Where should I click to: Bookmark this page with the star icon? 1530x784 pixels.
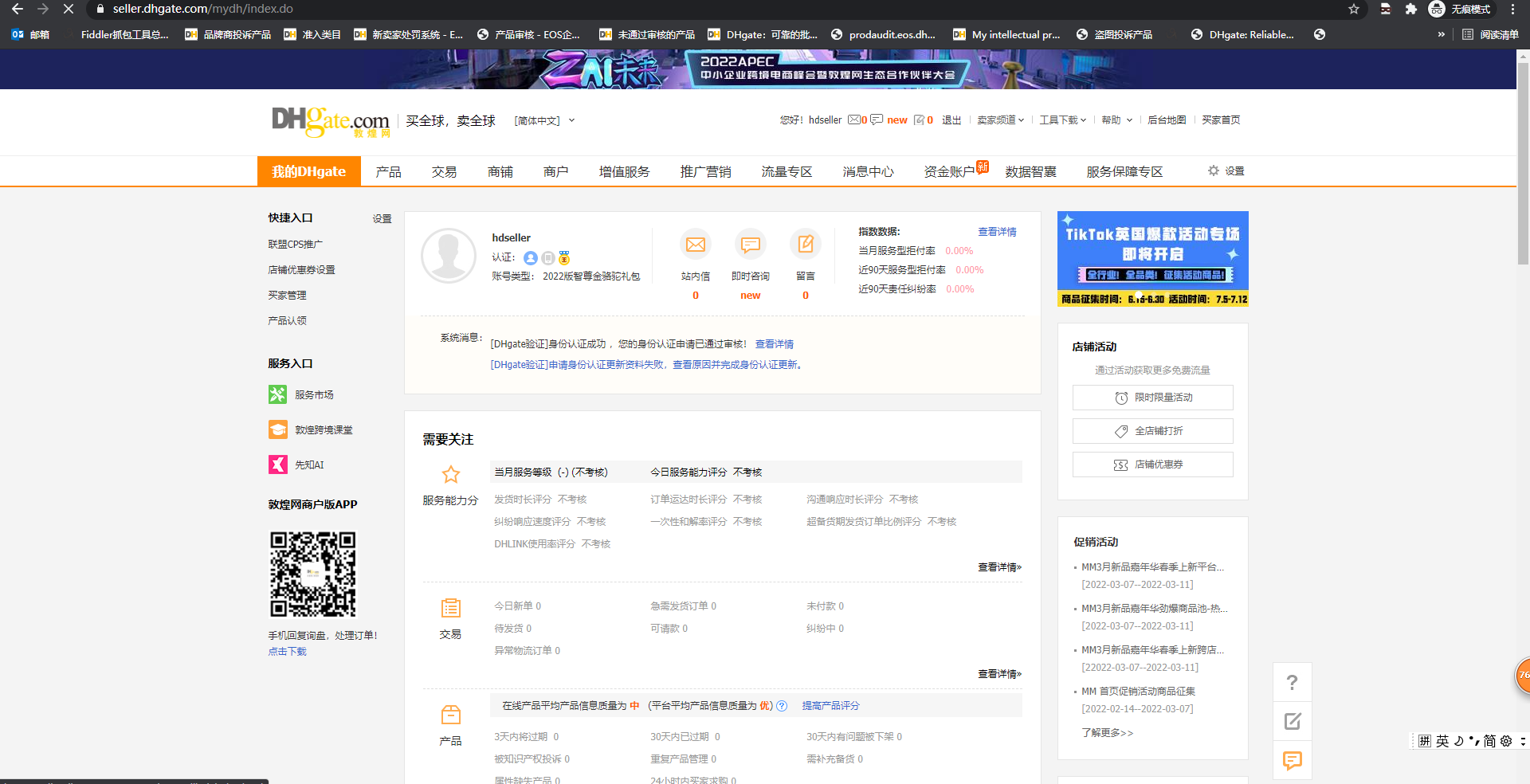coord(1353,9)
